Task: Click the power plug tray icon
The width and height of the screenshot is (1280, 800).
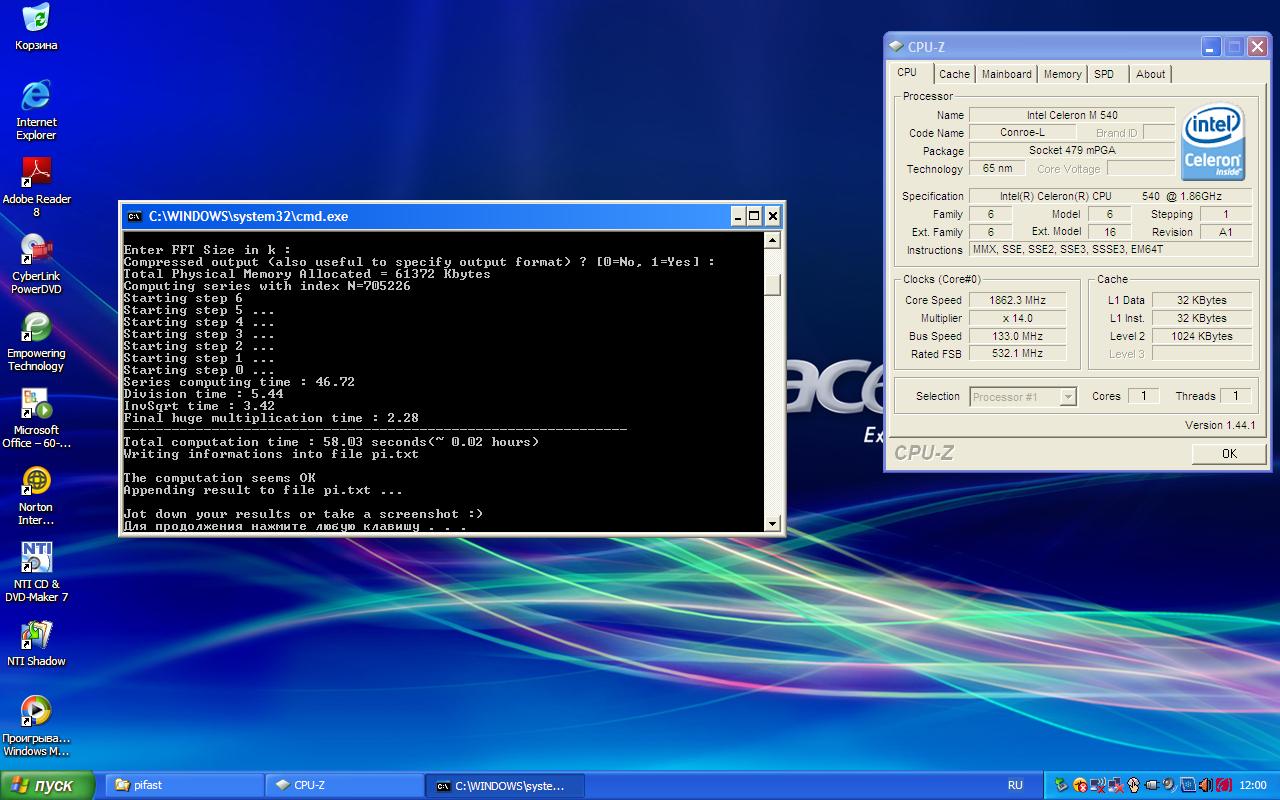Action: tap(1152, 785)
